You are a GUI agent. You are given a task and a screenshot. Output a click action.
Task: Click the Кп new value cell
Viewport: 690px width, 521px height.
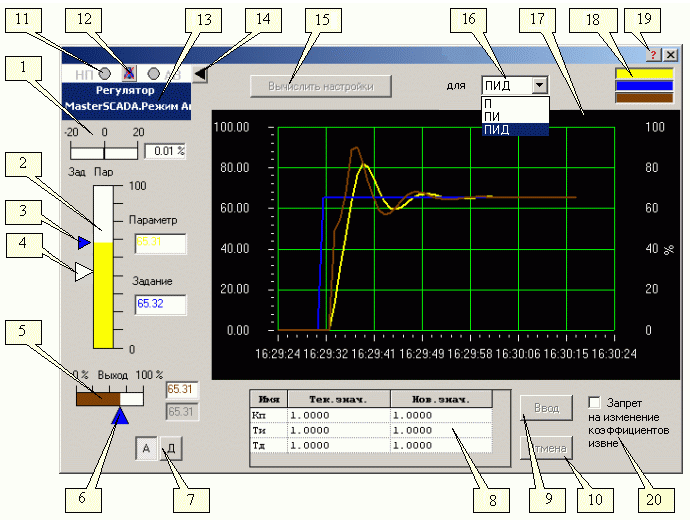coord(441,415)
